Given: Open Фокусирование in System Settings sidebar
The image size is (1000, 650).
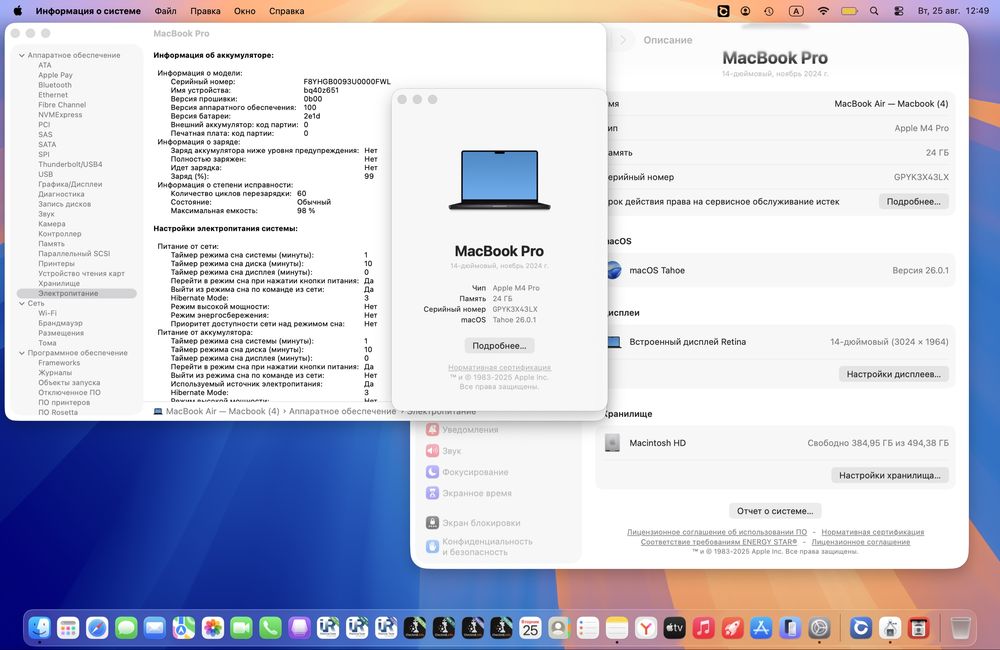Looking at the screenshot, I should tap(467, 472).
